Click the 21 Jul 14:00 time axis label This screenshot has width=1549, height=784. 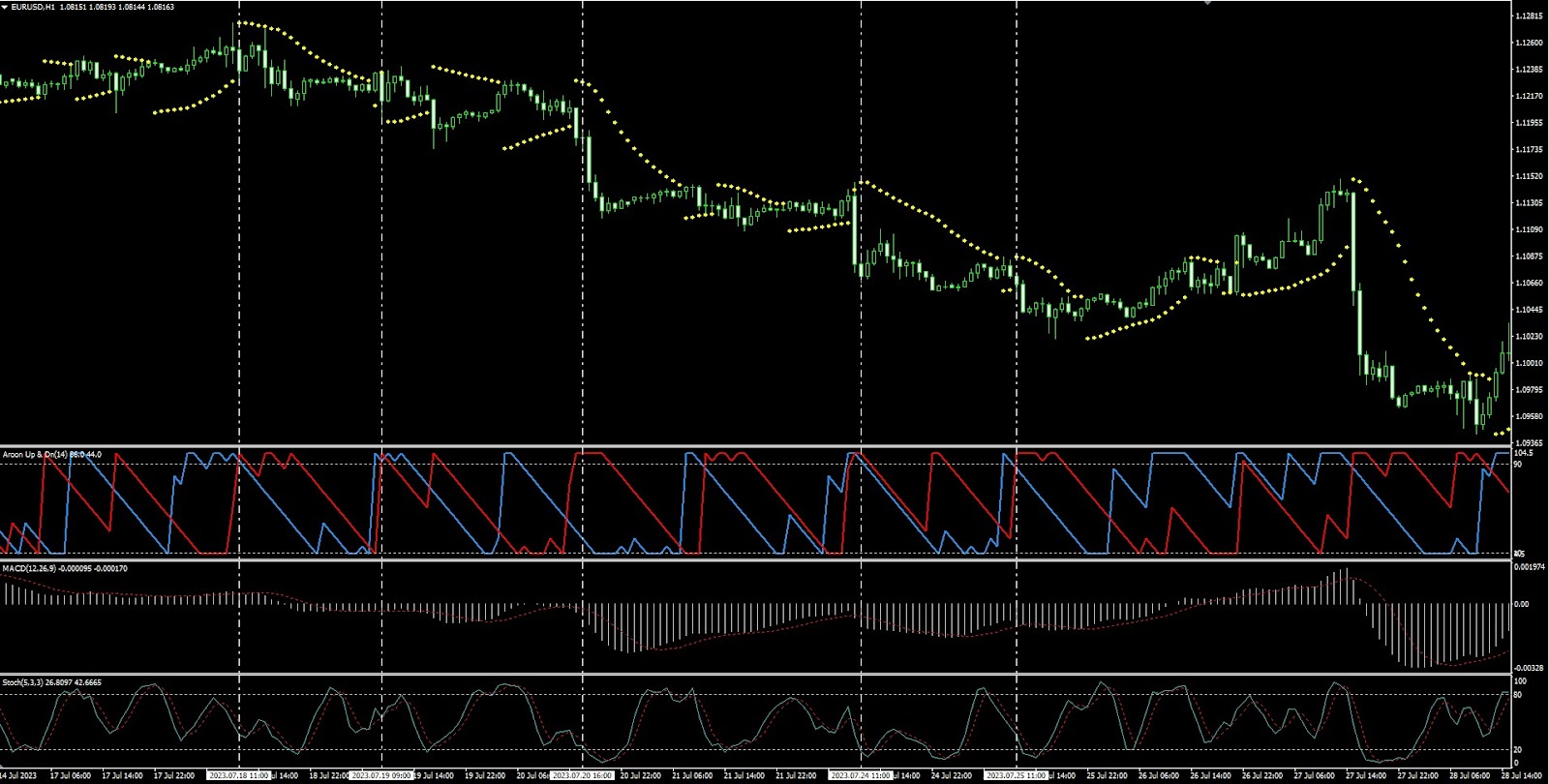(744, 775)
